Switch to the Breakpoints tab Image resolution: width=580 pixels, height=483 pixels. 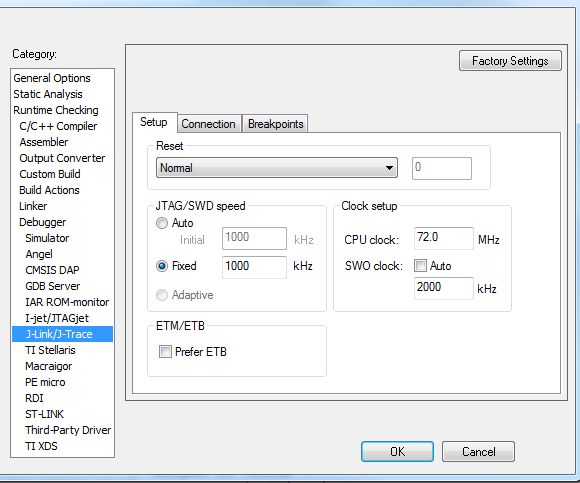[x=276, y=124]
